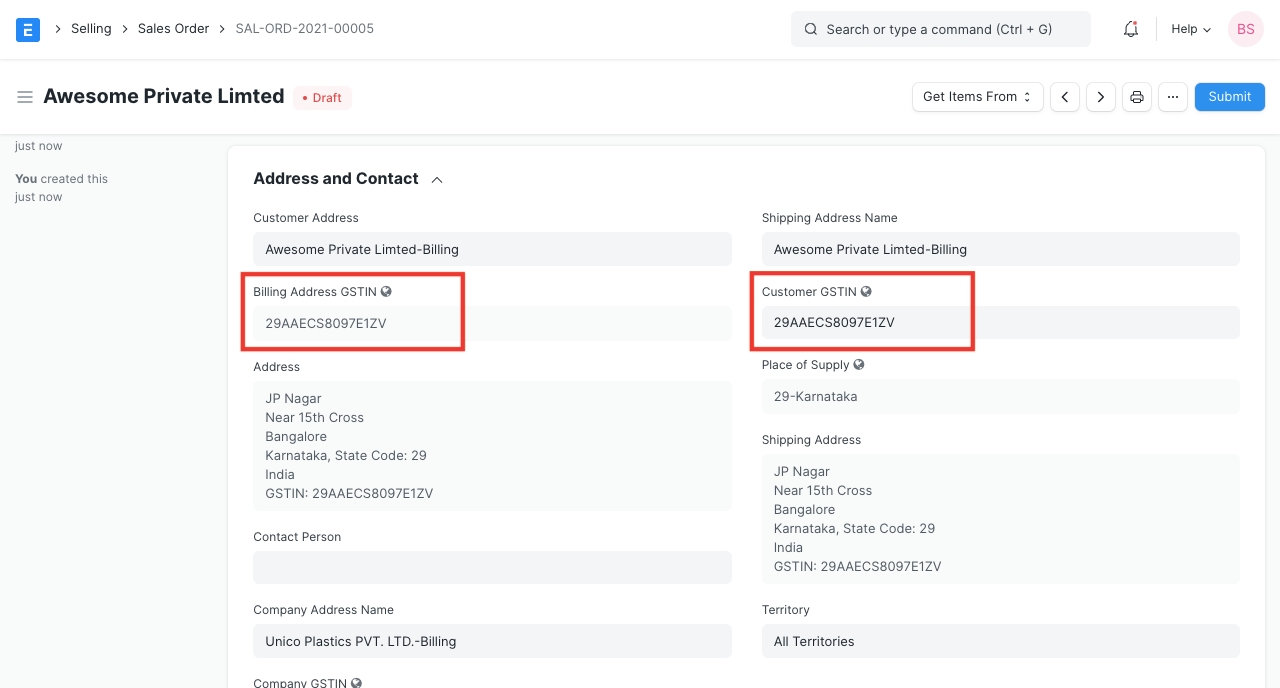
Task: Click the BS user avatar
Action: [1246, 29]
